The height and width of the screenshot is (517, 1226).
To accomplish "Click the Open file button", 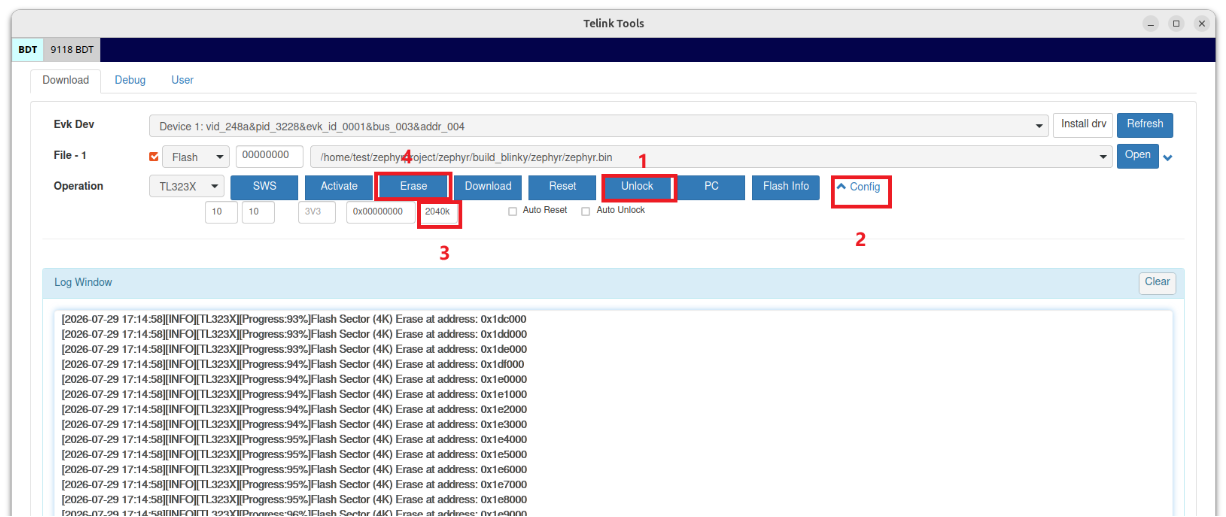I will click(x=1138, y=156).
